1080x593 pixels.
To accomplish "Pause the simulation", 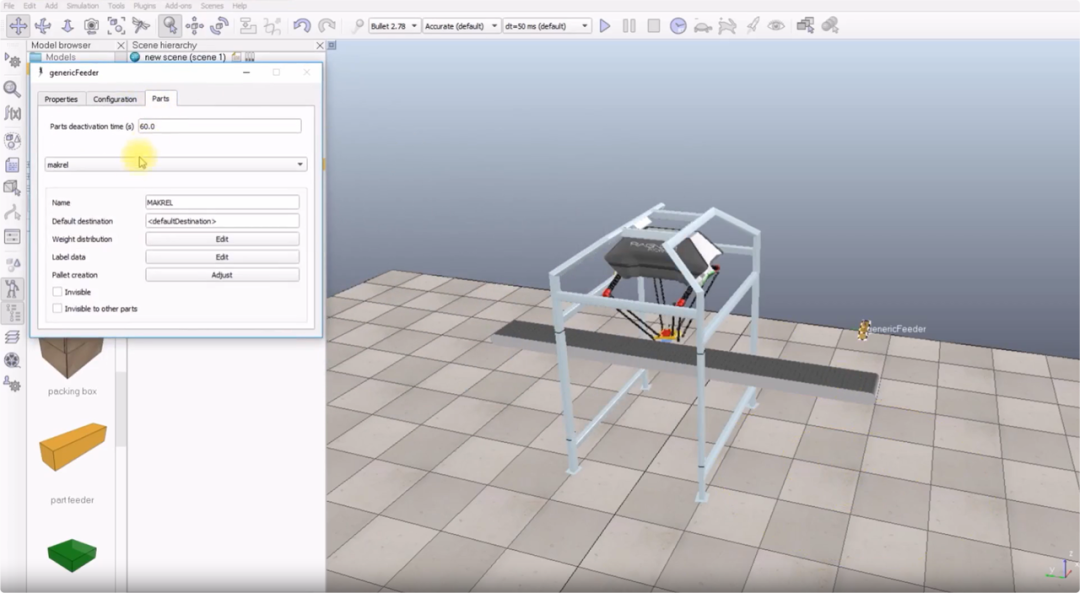I will [629, 26].
